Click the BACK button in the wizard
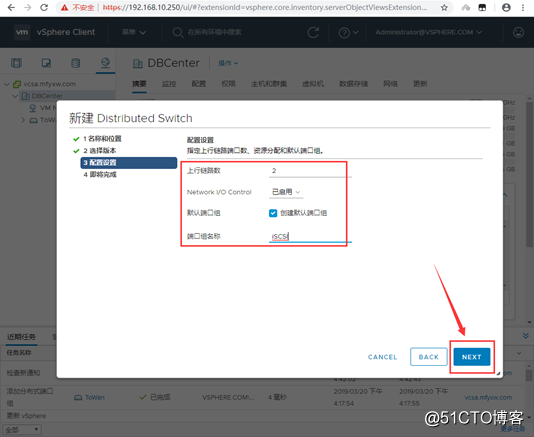Screen dimensions: 534x437 429,357
